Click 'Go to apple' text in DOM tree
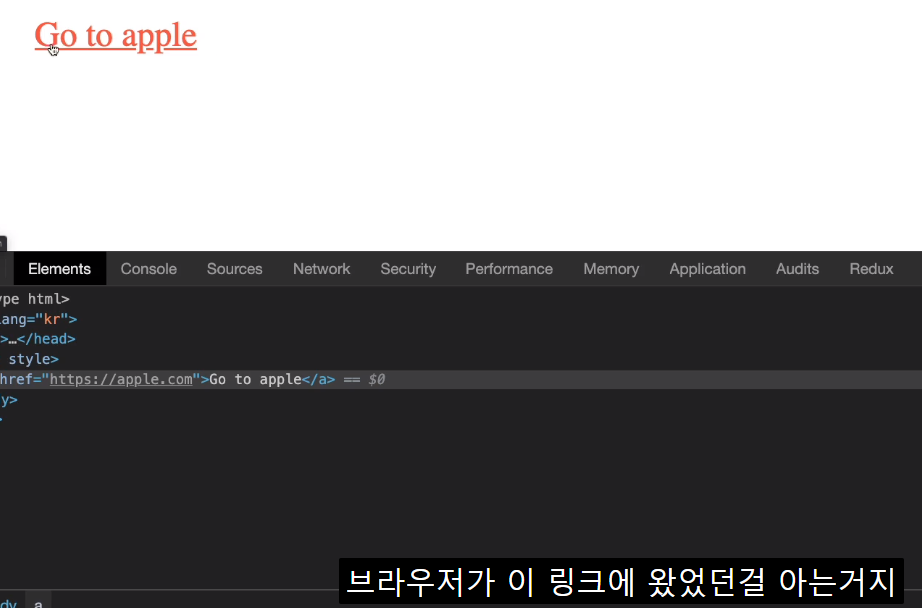 click(255, 379)
